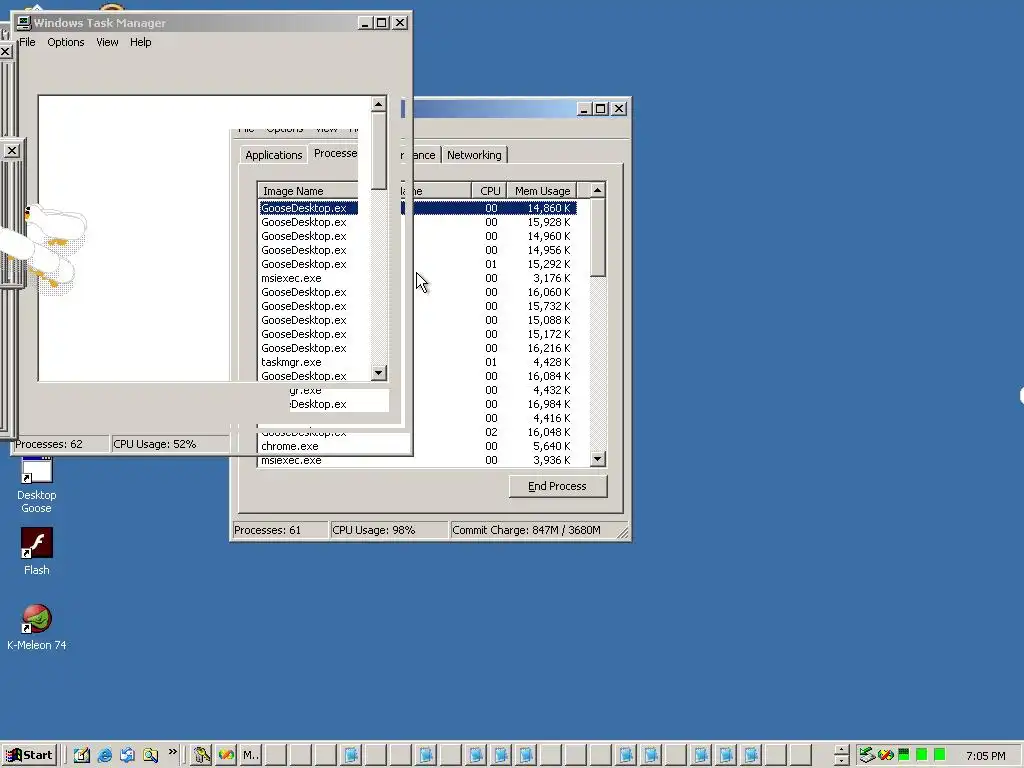Click the taskbar clock showing 7:05 PM
Image resolution: width=1024 pixels, height=768 pixels.
pos(985,756)
